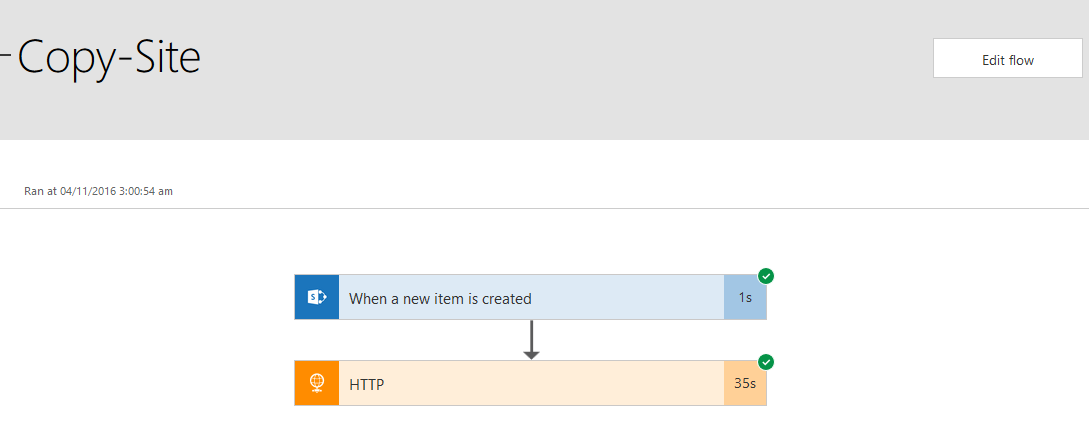The width and height of the screenshot is (1089, 426).
Task: Click the 1s duration badge
Action: point(745,298)
